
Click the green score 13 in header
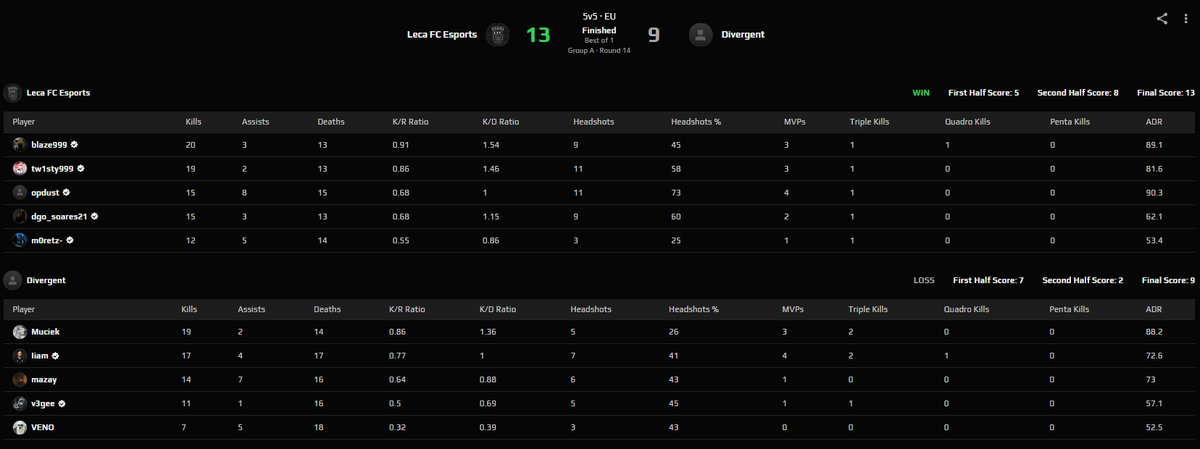tap(538, 35)
